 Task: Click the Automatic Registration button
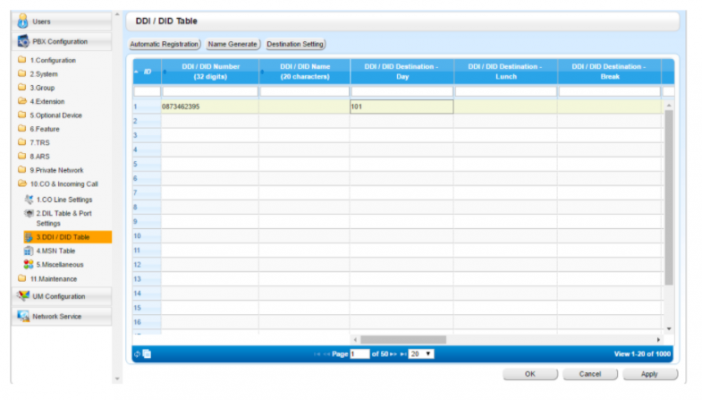(164, 44)
